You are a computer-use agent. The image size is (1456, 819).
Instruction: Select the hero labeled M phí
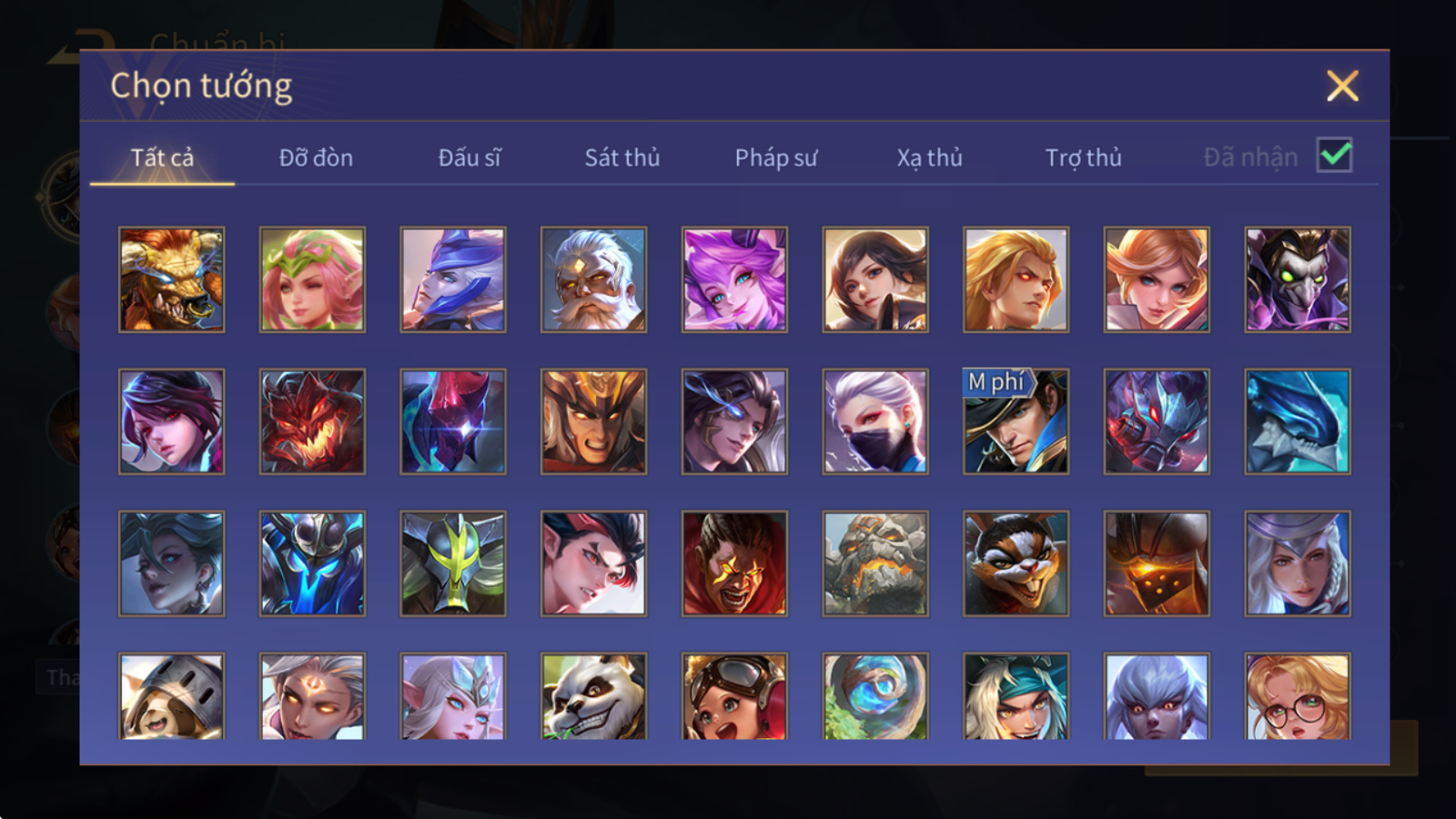(x=1016, y=421)
